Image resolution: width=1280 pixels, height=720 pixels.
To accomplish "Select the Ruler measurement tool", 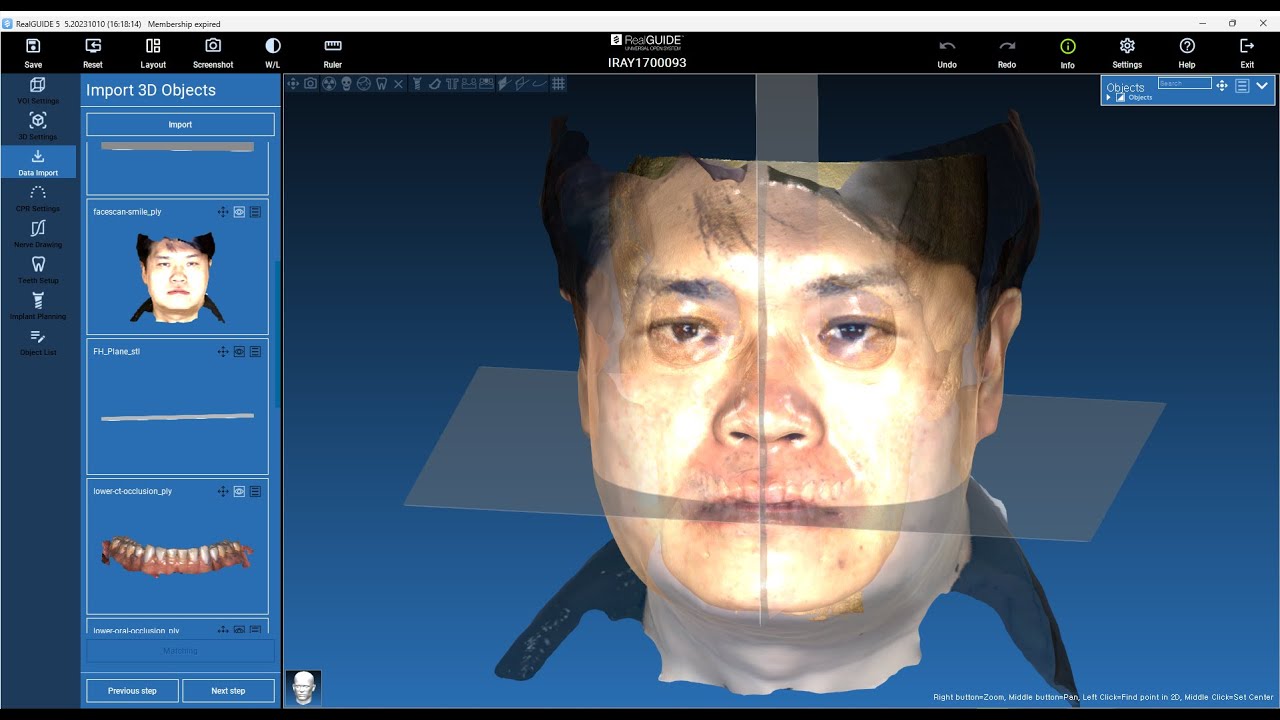I will coord(333,46).
